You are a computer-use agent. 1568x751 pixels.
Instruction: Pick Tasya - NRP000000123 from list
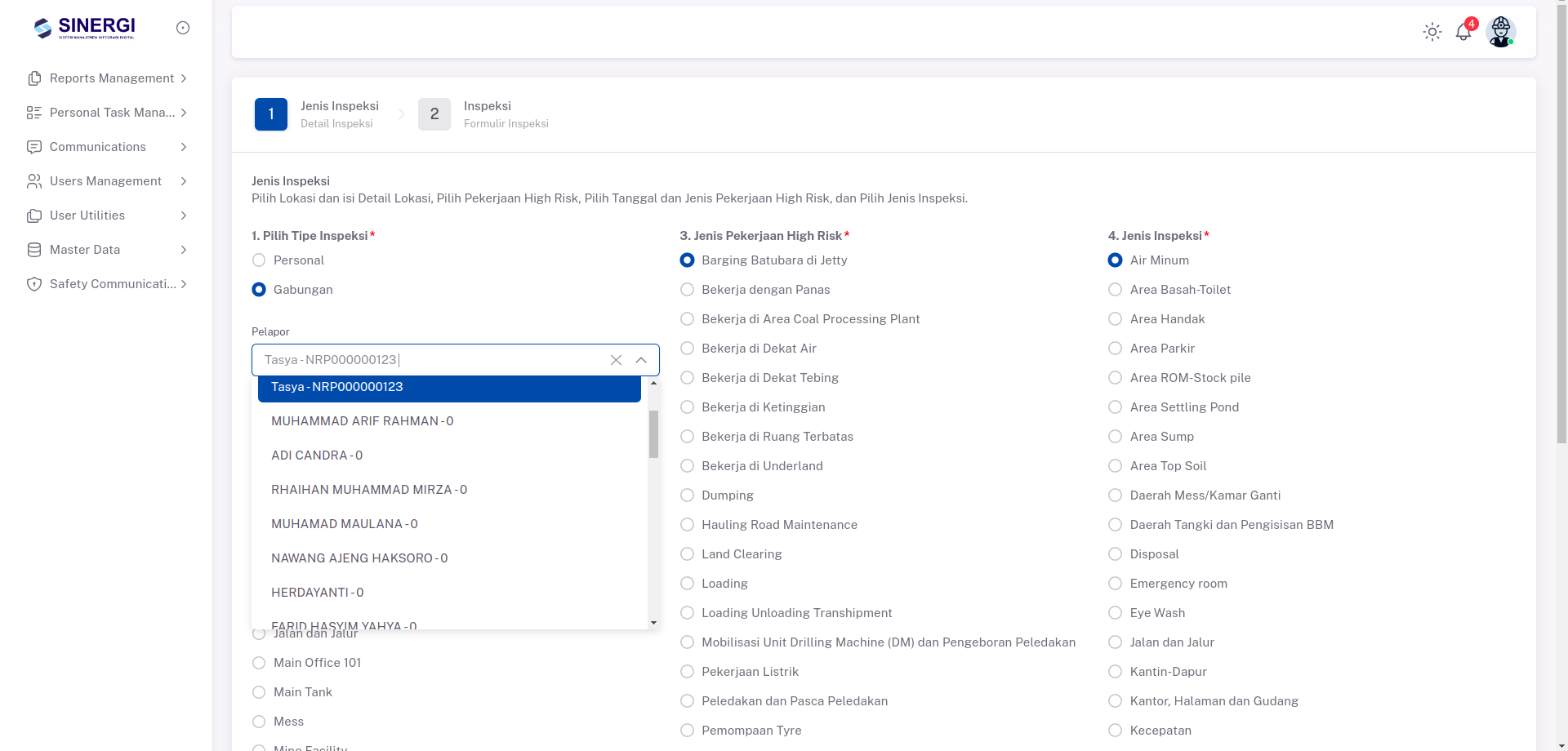tap(449, 388)
